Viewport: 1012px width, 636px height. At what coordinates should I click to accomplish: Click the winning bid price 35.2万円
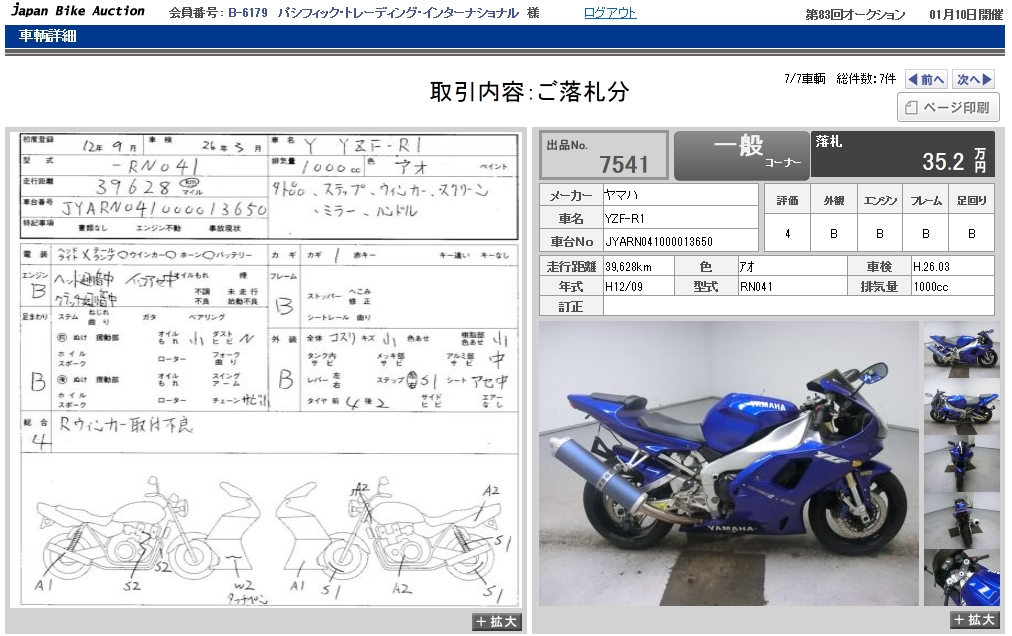click(954, 161)
